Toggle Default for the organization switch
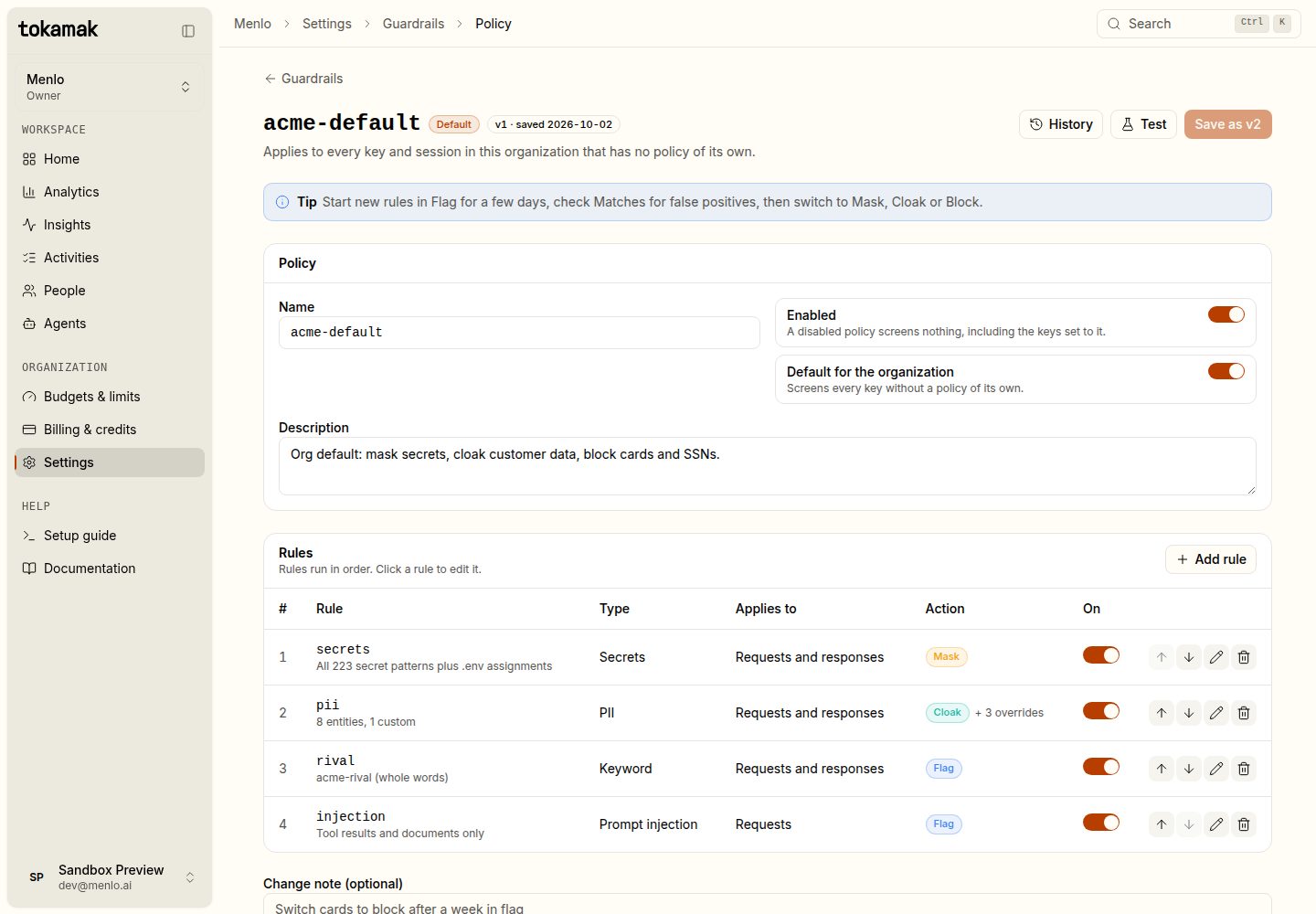1316x914 pixels. click(x=1226, y=371)
